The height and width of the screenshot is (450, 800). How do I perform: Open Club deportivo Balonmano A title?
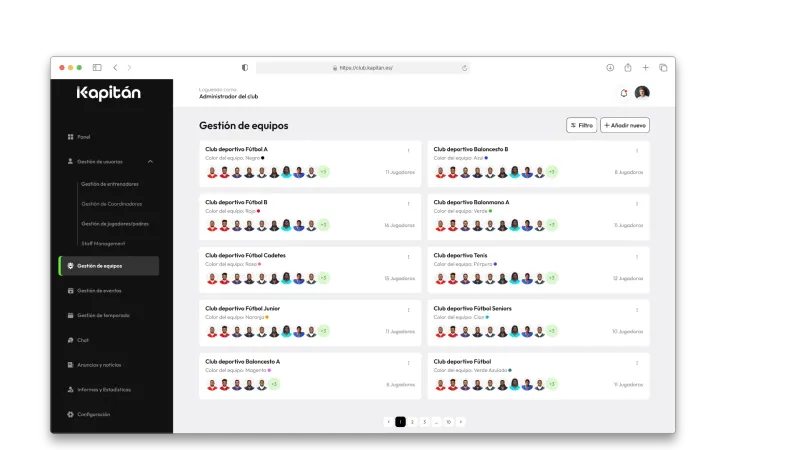coord(471,202)
